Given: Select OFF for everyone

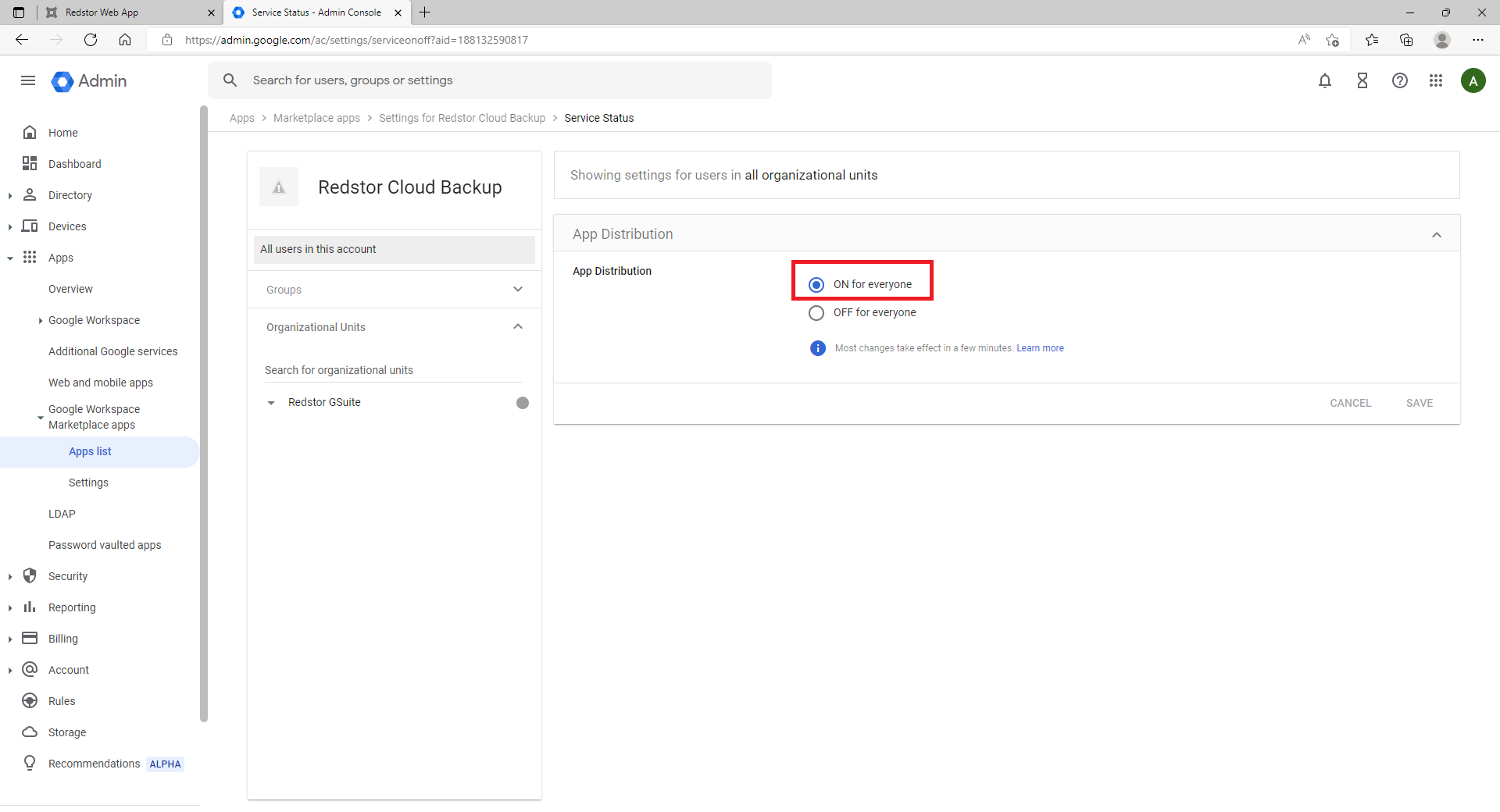Looking at the screenshot, I should [x=816, y=313].
